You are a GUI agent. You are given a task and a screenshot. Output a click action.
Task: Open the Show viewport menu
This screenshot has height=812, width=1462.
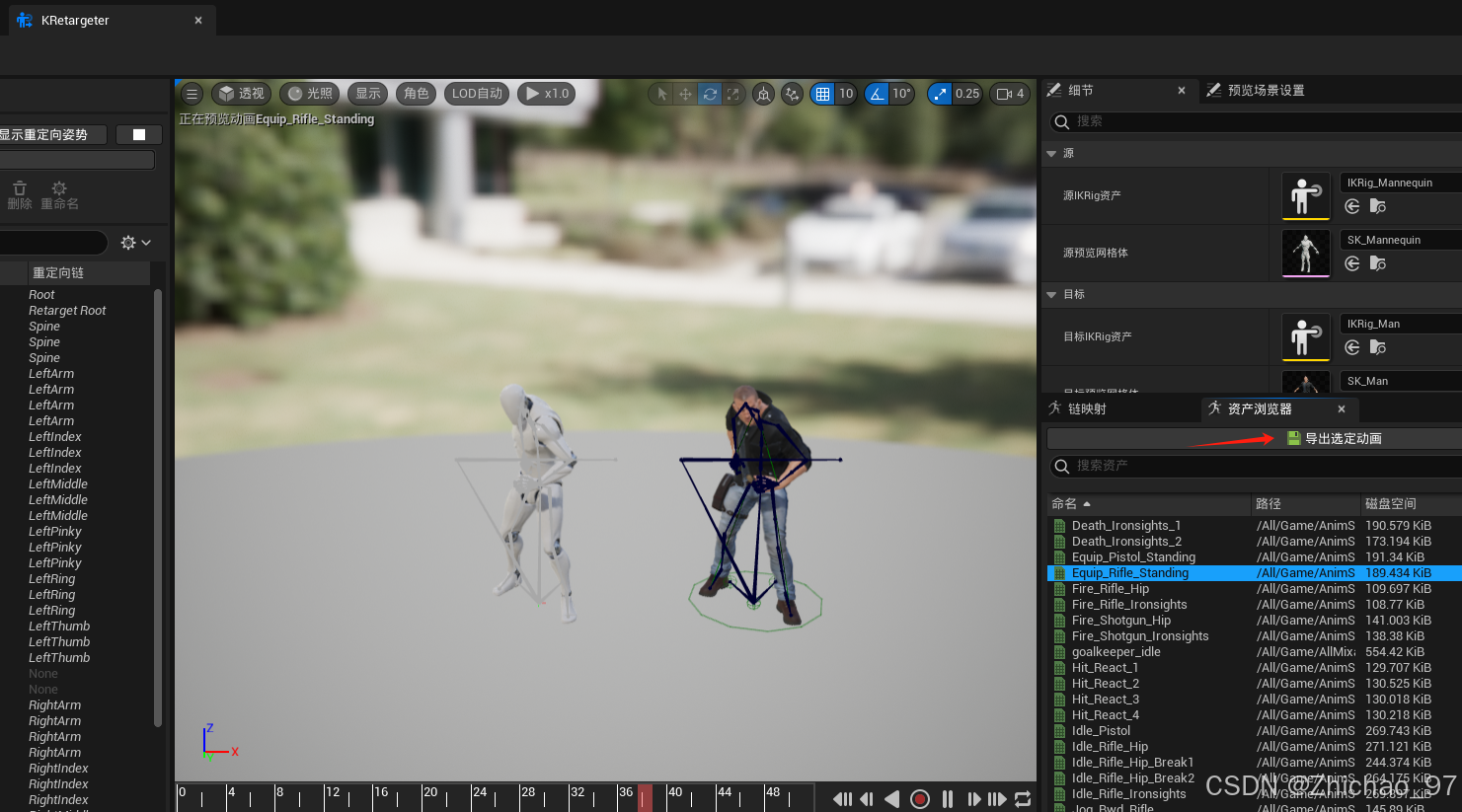tap(367, 94)
